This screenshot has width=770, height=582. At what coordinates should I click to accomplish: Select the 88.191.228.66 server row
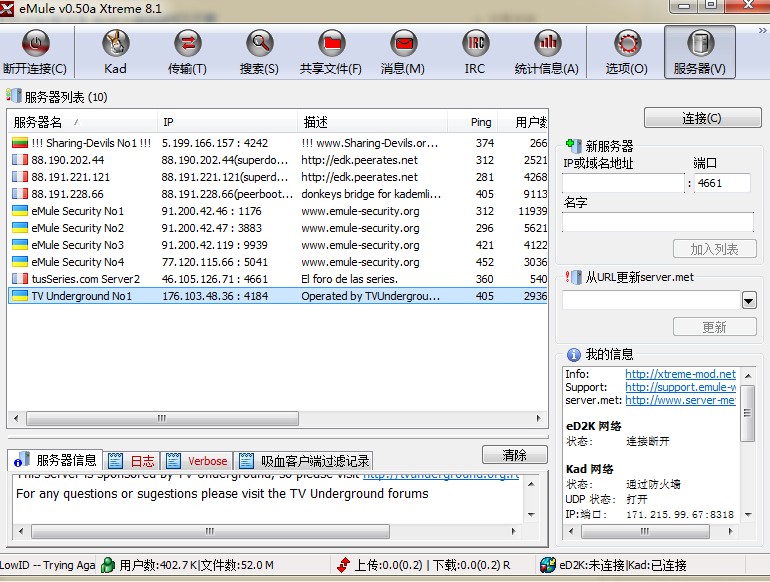[278, 194]
